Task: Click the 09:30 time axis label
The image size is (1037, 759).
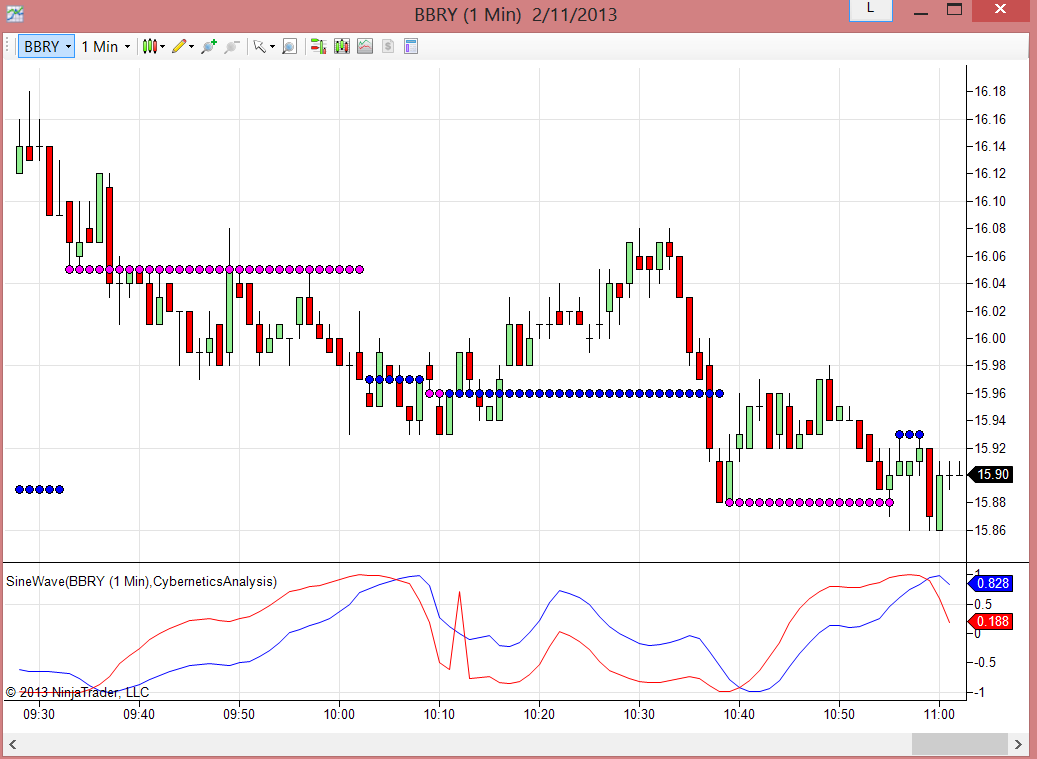Action: tap(39, 715)
